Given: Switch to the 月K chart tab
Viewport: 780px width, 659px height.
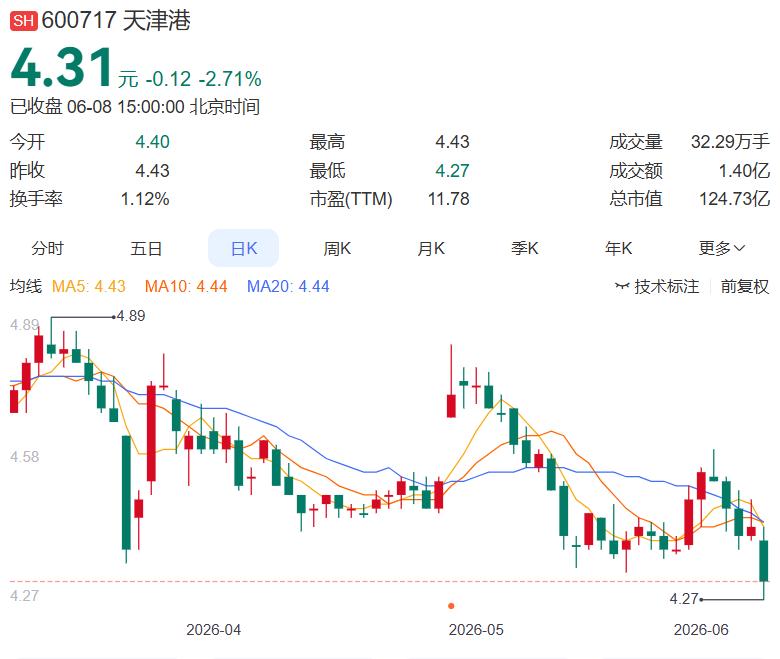Looking at the screenshot, I should 431,248.
